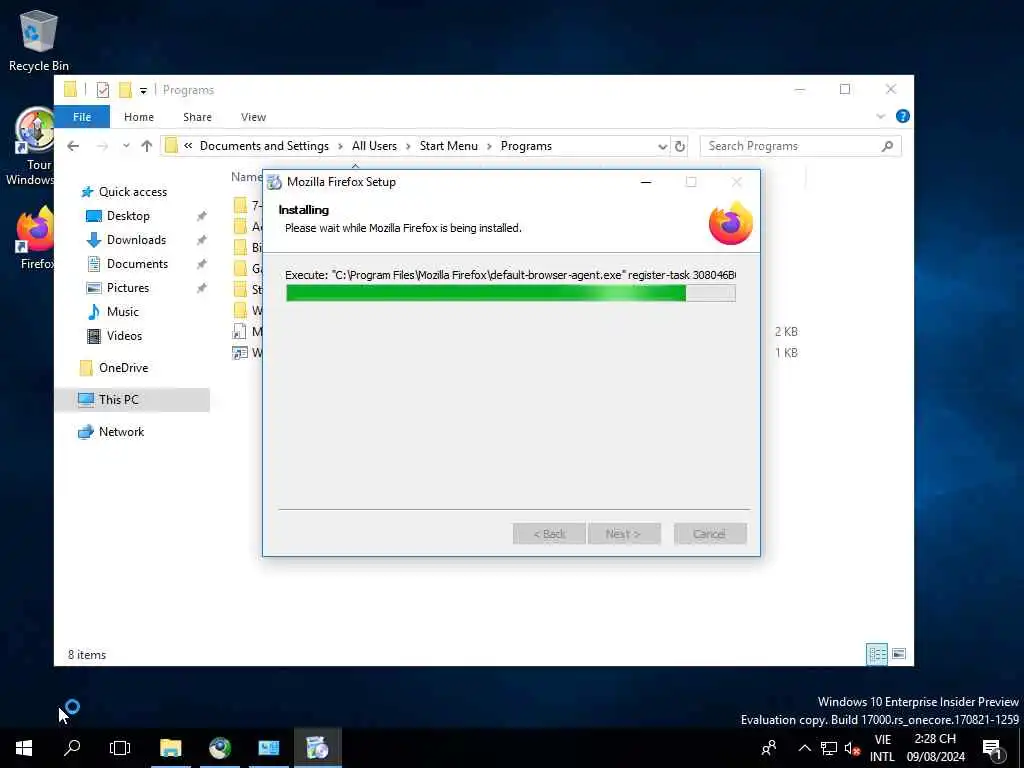
Task: Open the Share ribbon tab
Action: click(197, 117)
